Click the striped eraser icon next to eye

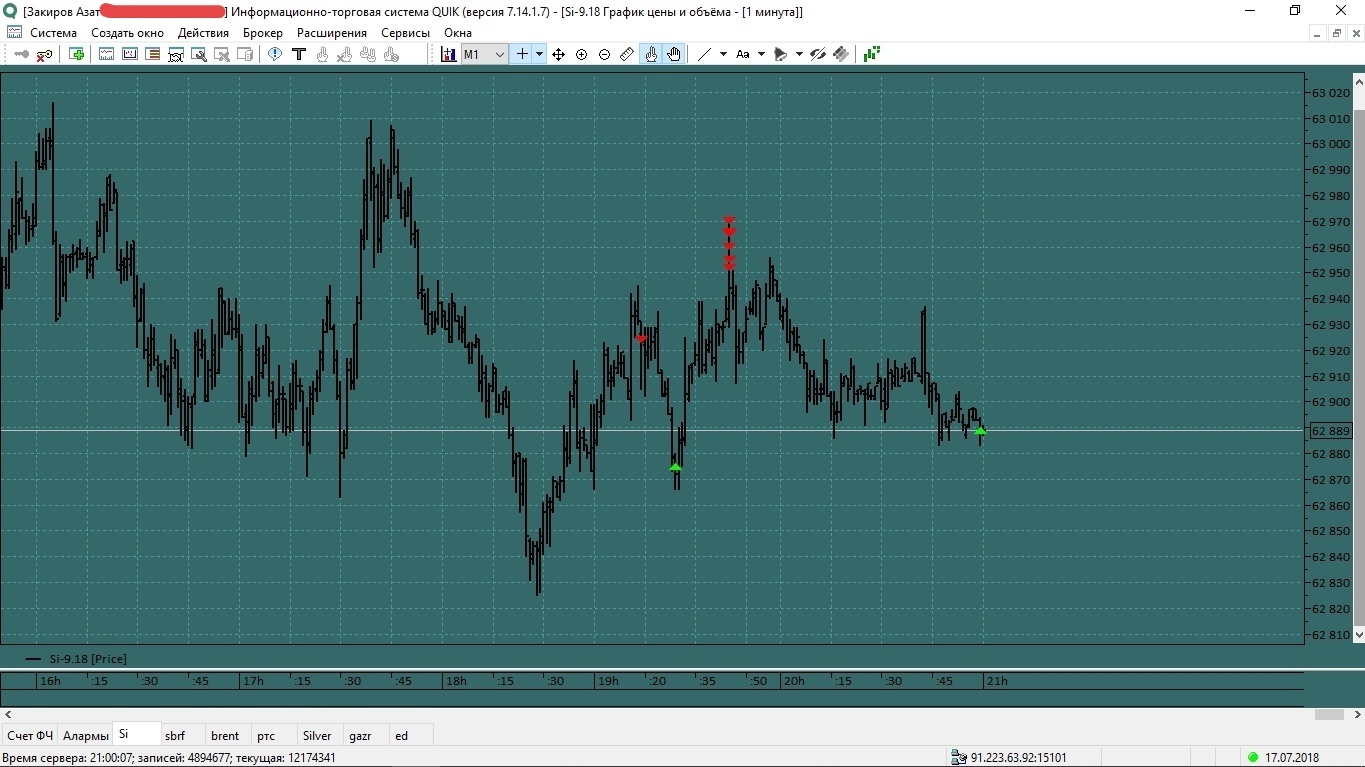click(841, 54)
